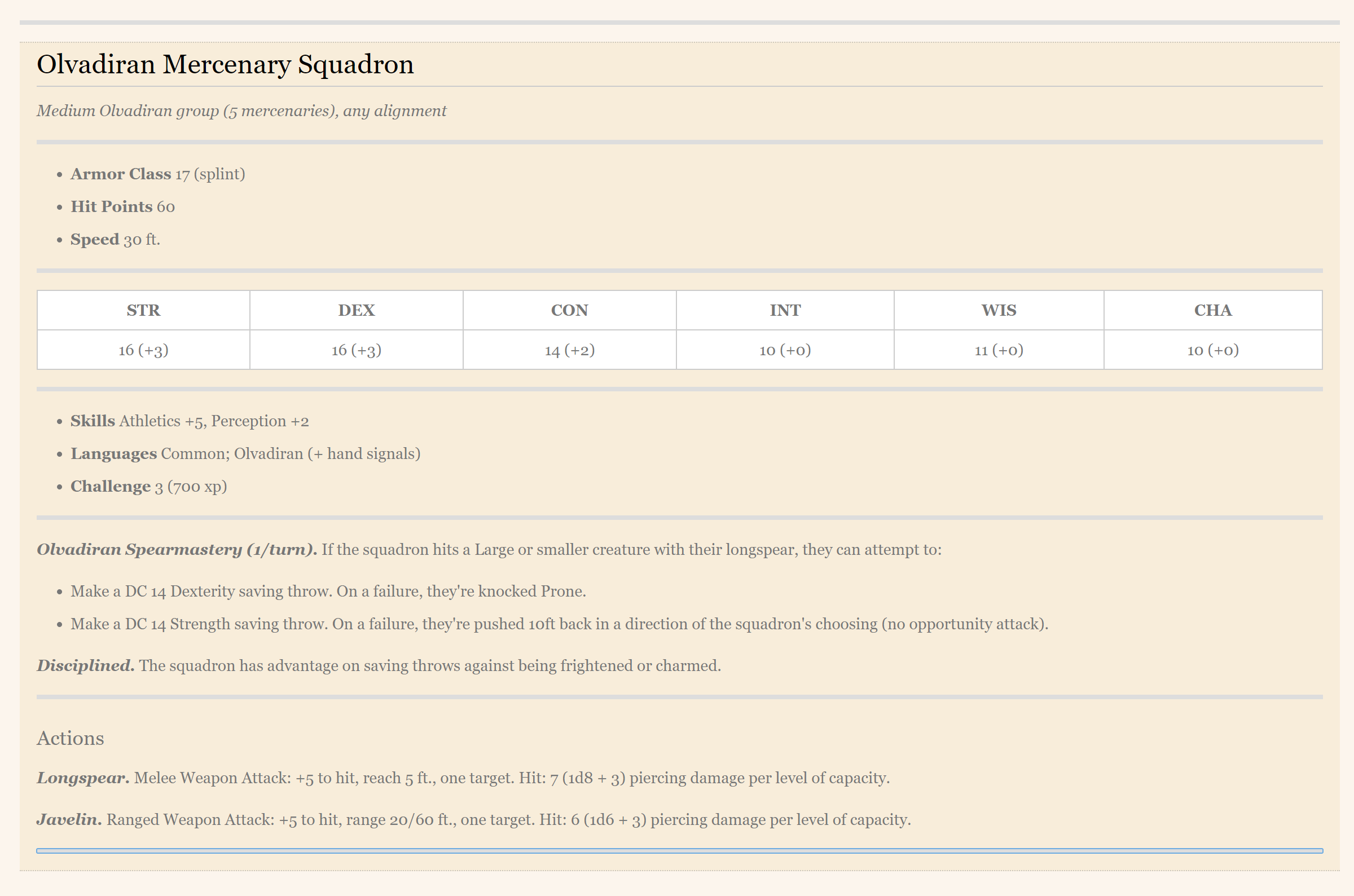Screen dimensions: 1354x896
Task: Click the blue horizontal rule under Javelin
Action: pos(679,851)
